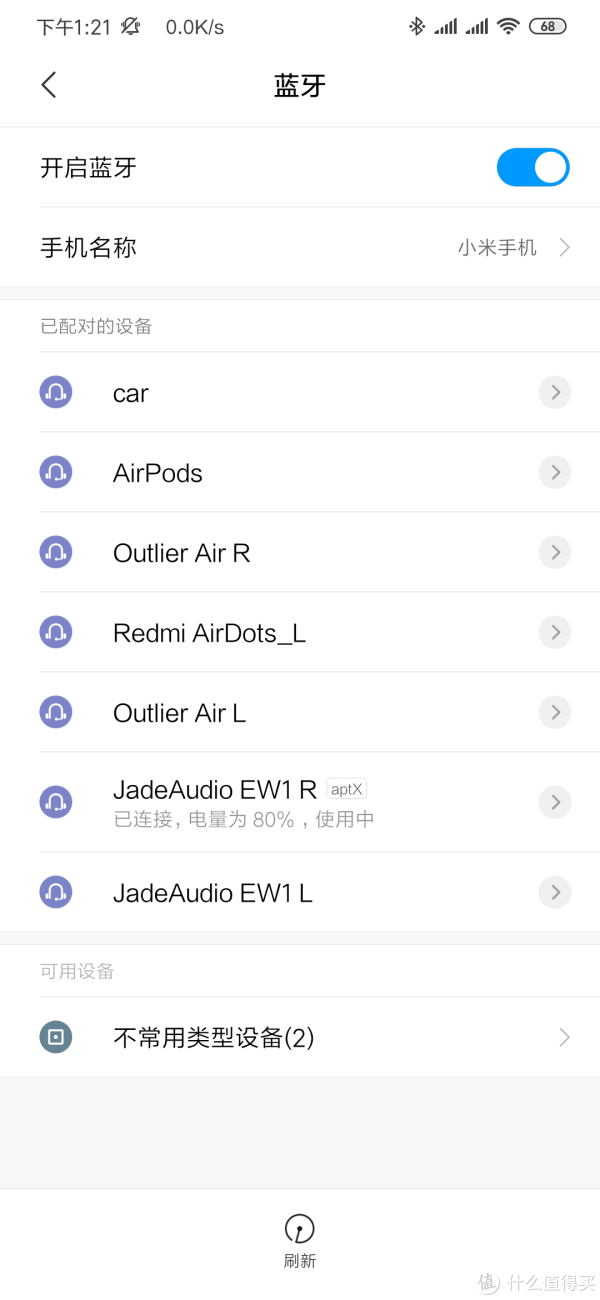Tap headphone icon beside JadeAudio EW1 L

click(x=56, y=892)
